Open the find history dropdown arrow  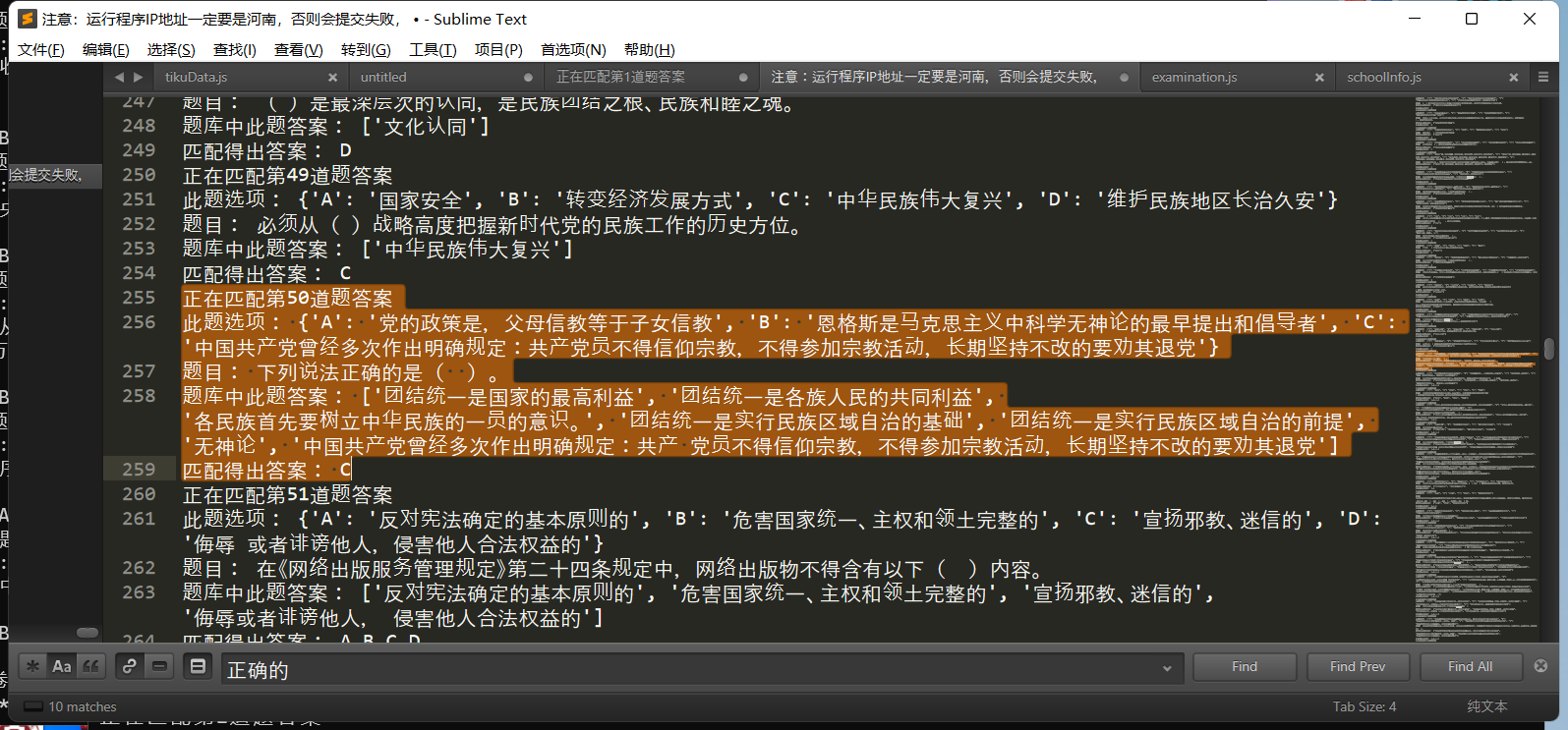(x=1167, y=669)
